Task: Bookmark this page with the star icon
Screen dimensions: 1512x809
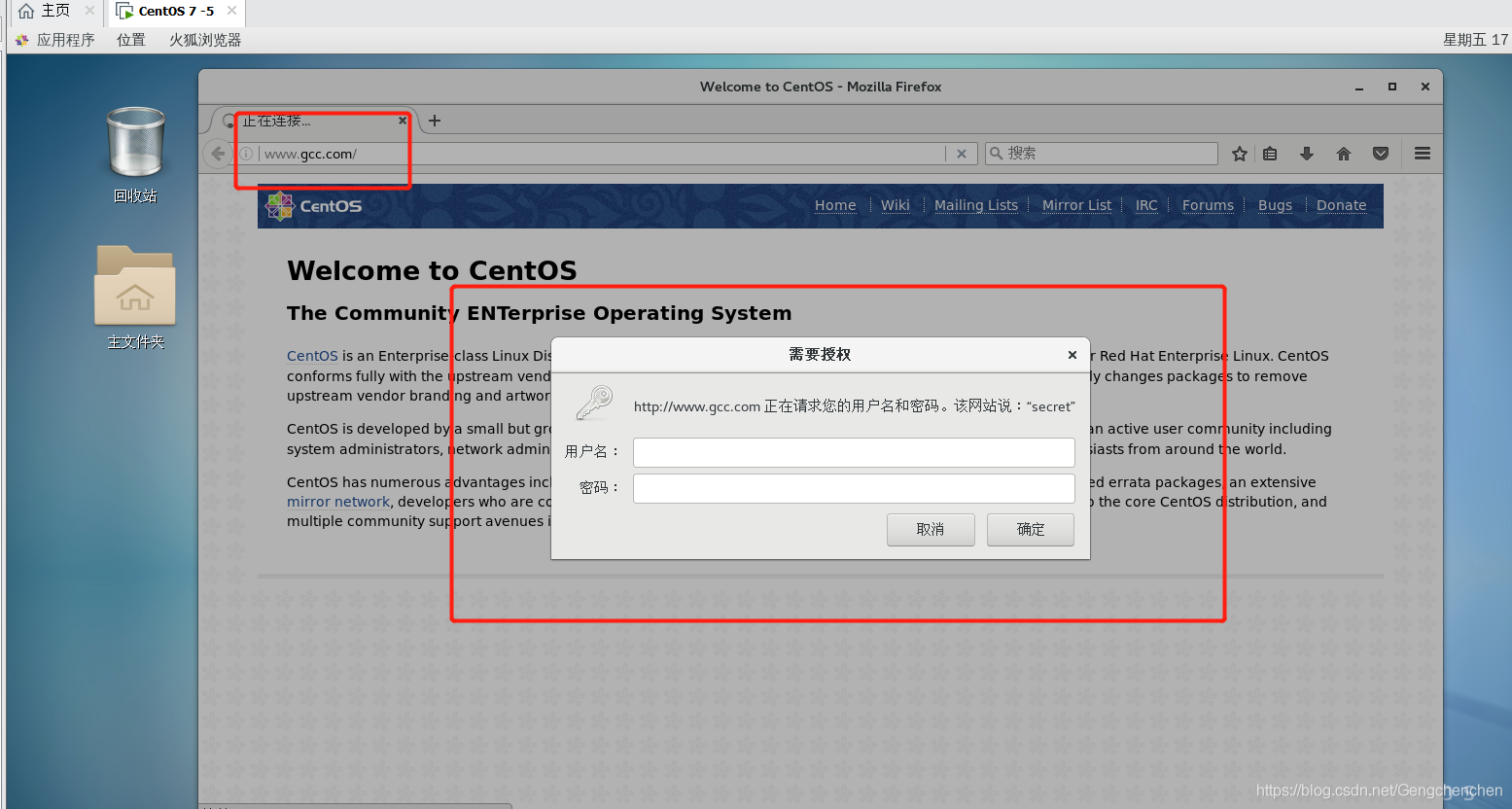Action: pos(1239,154)
